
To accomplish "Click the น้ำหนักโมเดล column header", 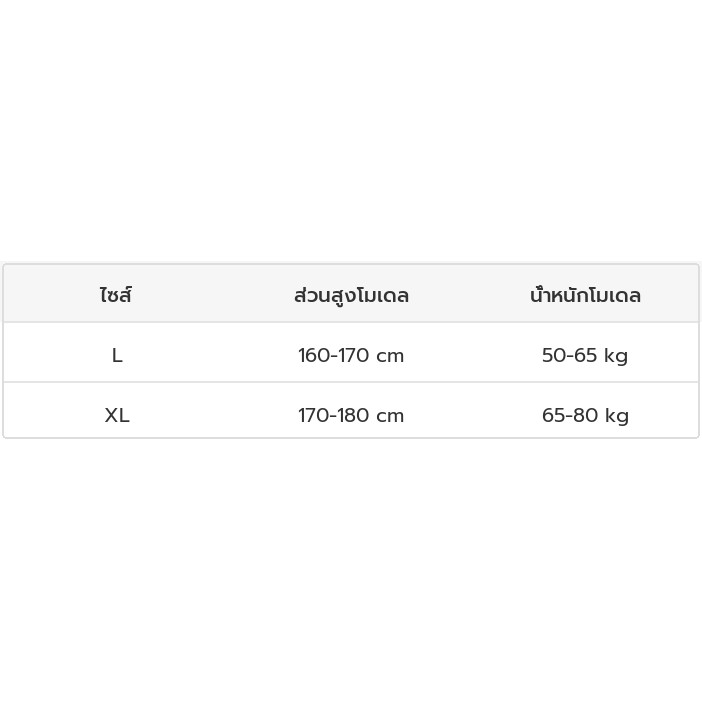I will point(585,295).
